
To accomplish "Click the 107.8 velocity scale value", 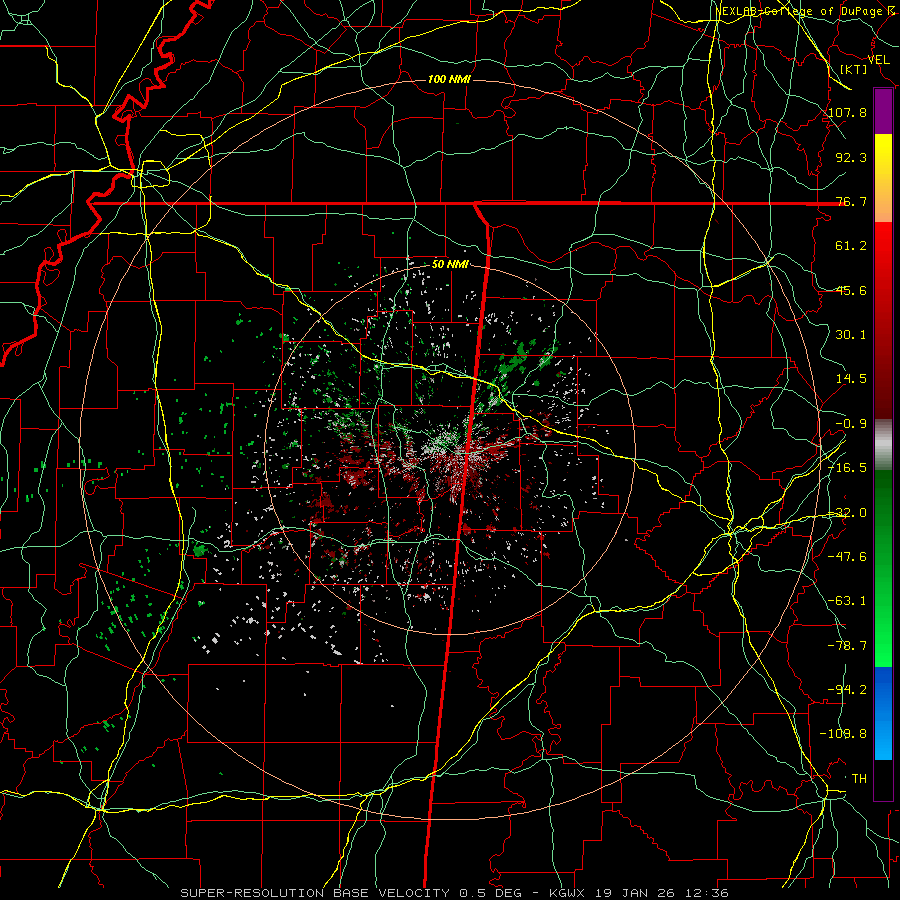I will click(x=847, y=112).
